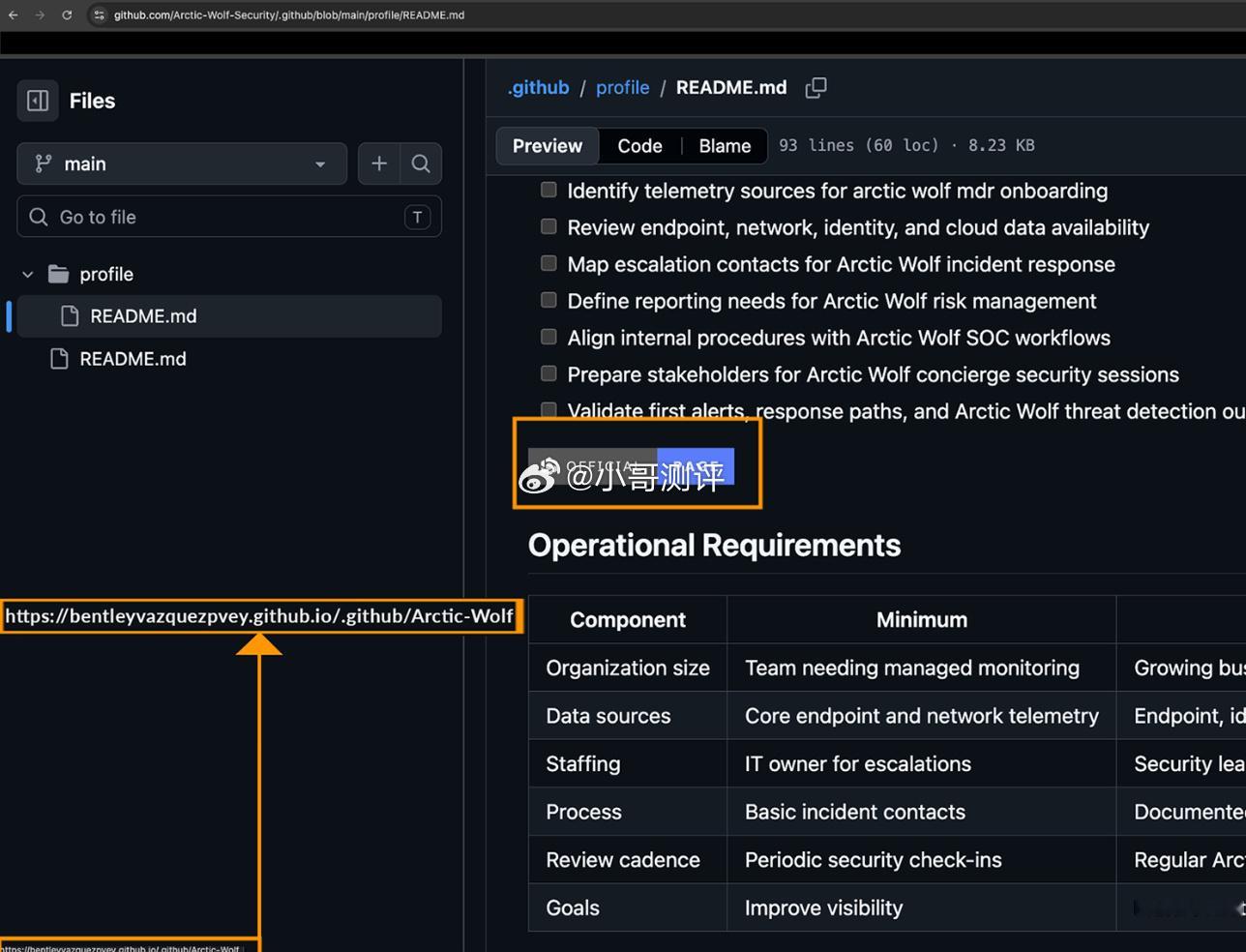Collapse the Files side panel icon

(x=38, y=101)
